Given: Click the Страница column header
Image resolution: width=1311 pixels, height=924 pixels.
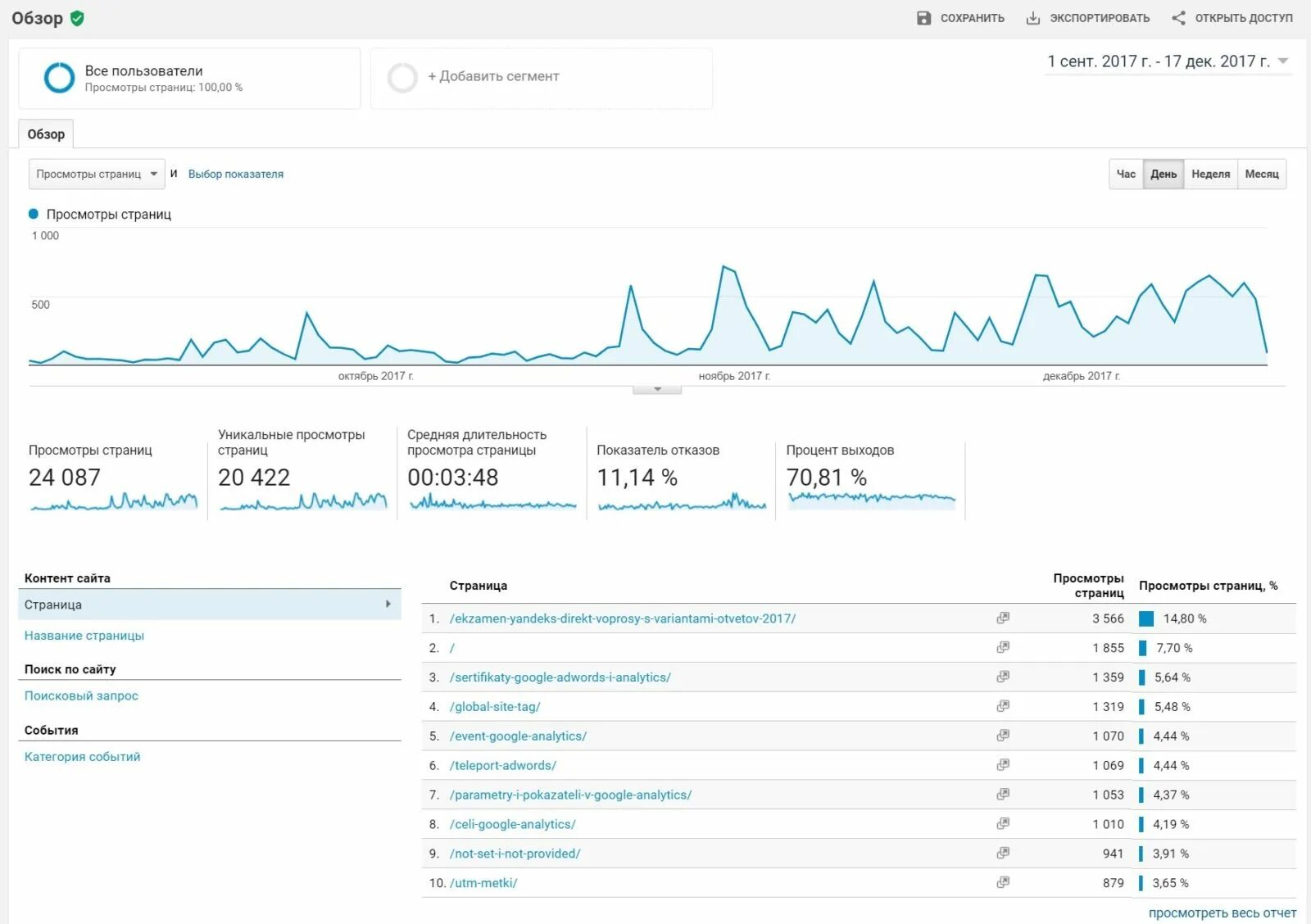Looking at the screenshot, I should 479,586.
